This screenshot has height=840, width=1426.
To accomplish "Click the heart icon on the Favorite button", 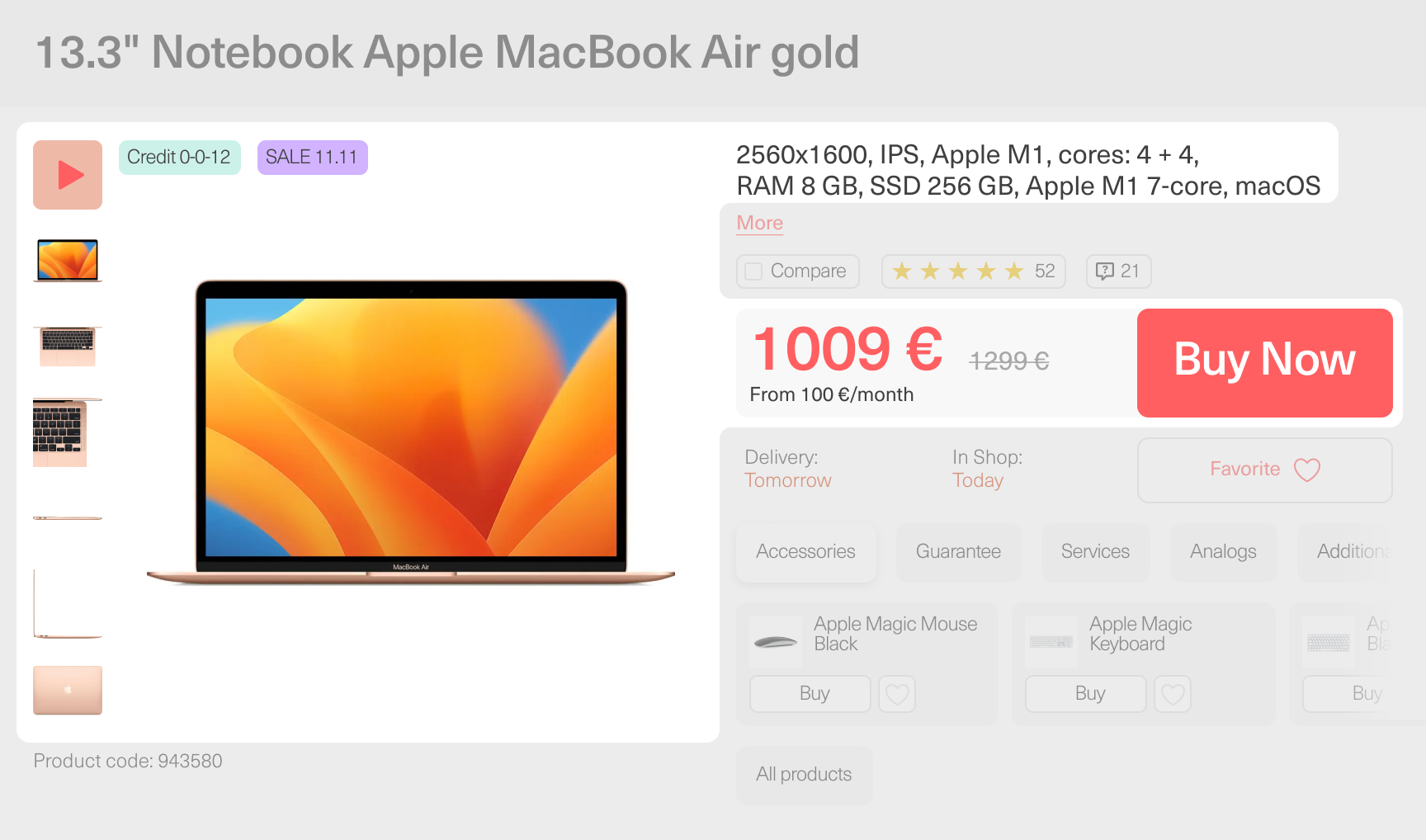I will tap(1307, 470).
